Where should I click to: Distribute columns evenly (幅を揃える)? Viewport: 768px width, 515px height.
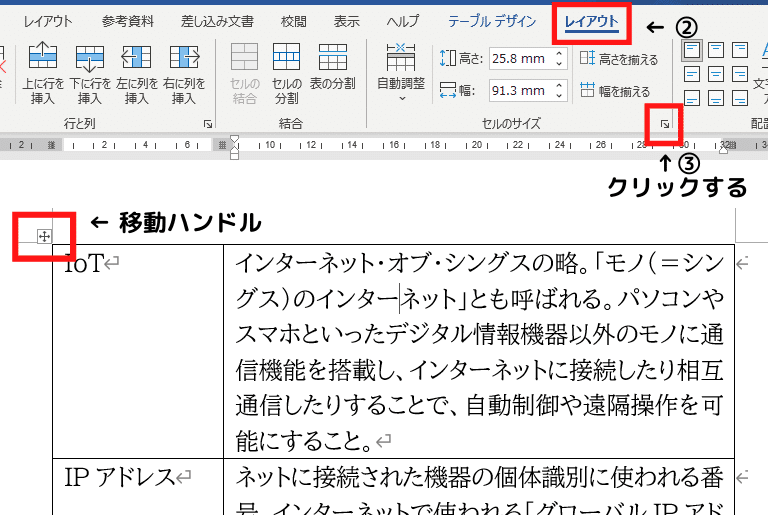click(x=615, y=91)
